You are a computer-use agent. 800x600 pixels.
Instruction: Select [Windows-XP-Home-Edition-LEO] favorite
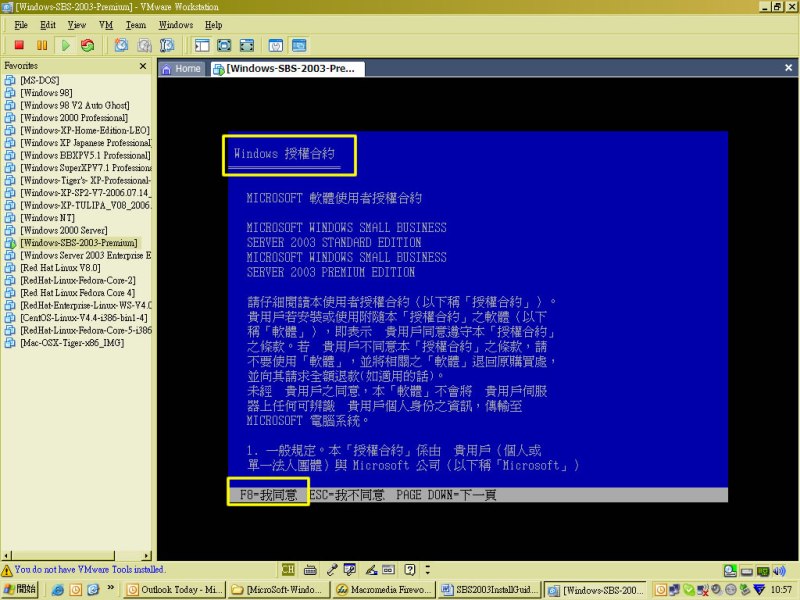click(85, 131)
